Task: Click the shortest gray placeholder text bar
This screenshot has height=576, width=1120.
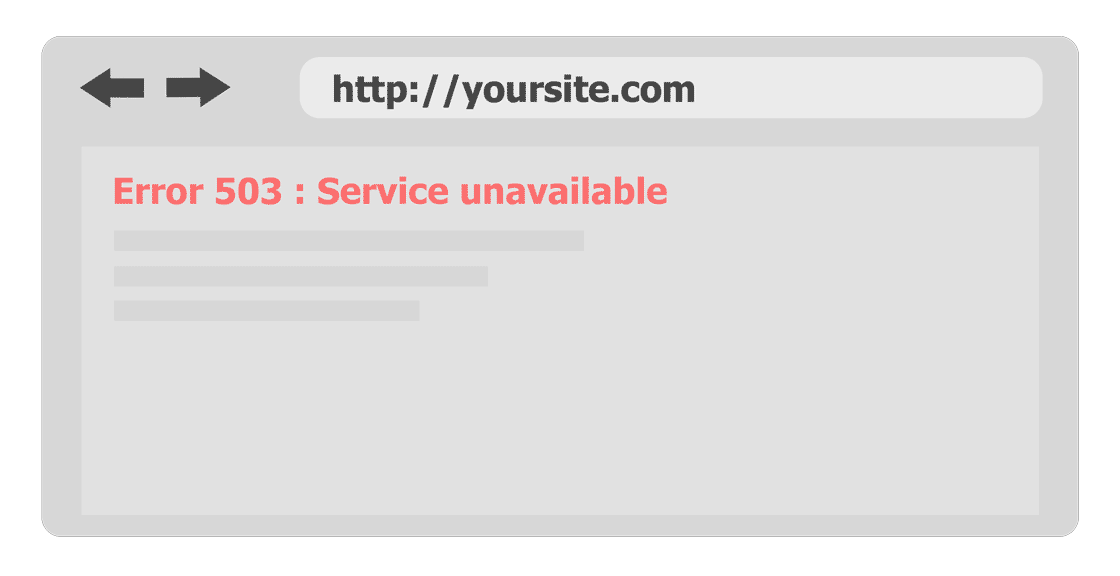Action: pyautogui.click(x=266, y=311)
